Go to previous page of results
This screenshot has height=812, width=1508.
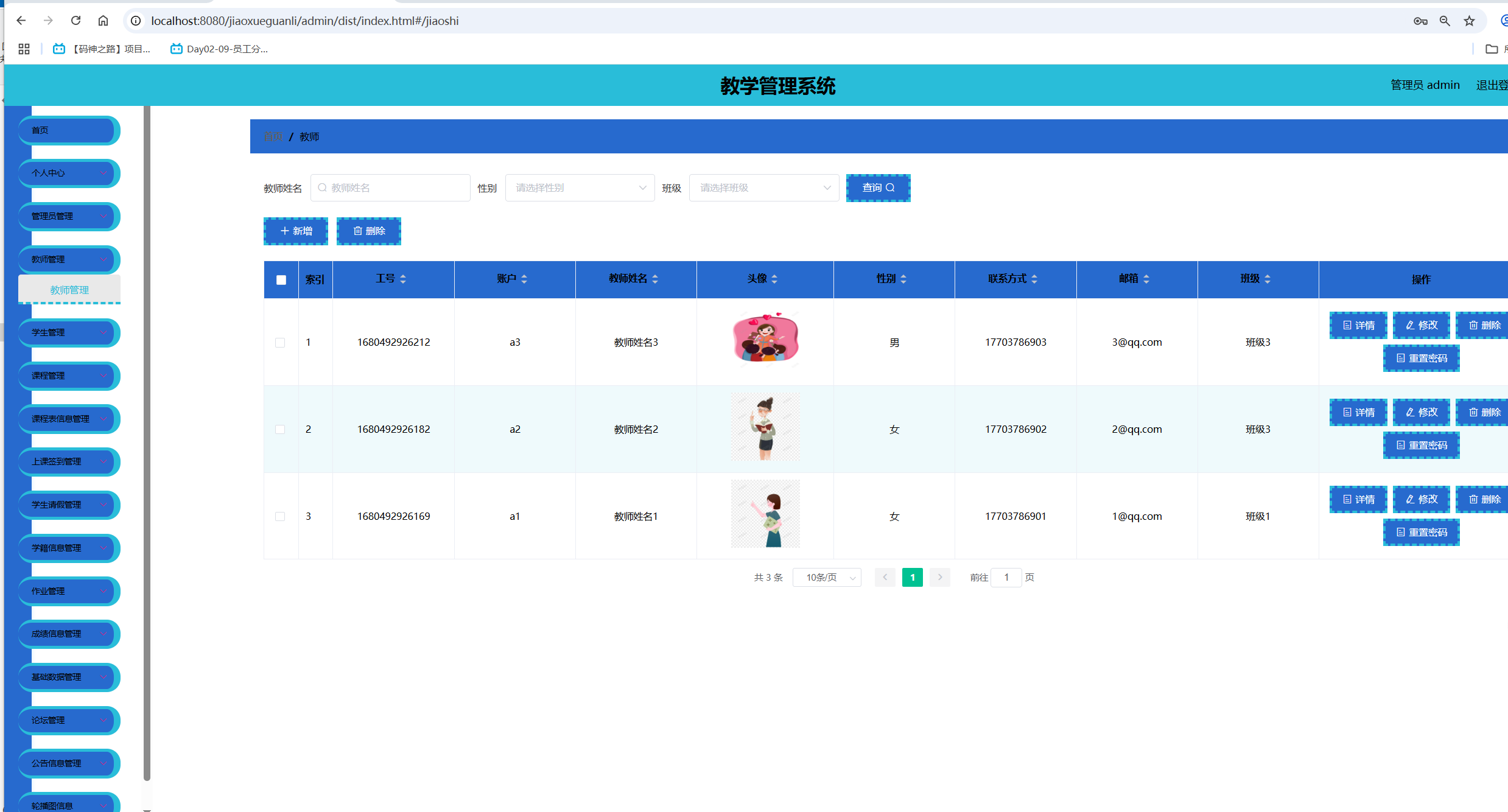(x=885, y=577)
